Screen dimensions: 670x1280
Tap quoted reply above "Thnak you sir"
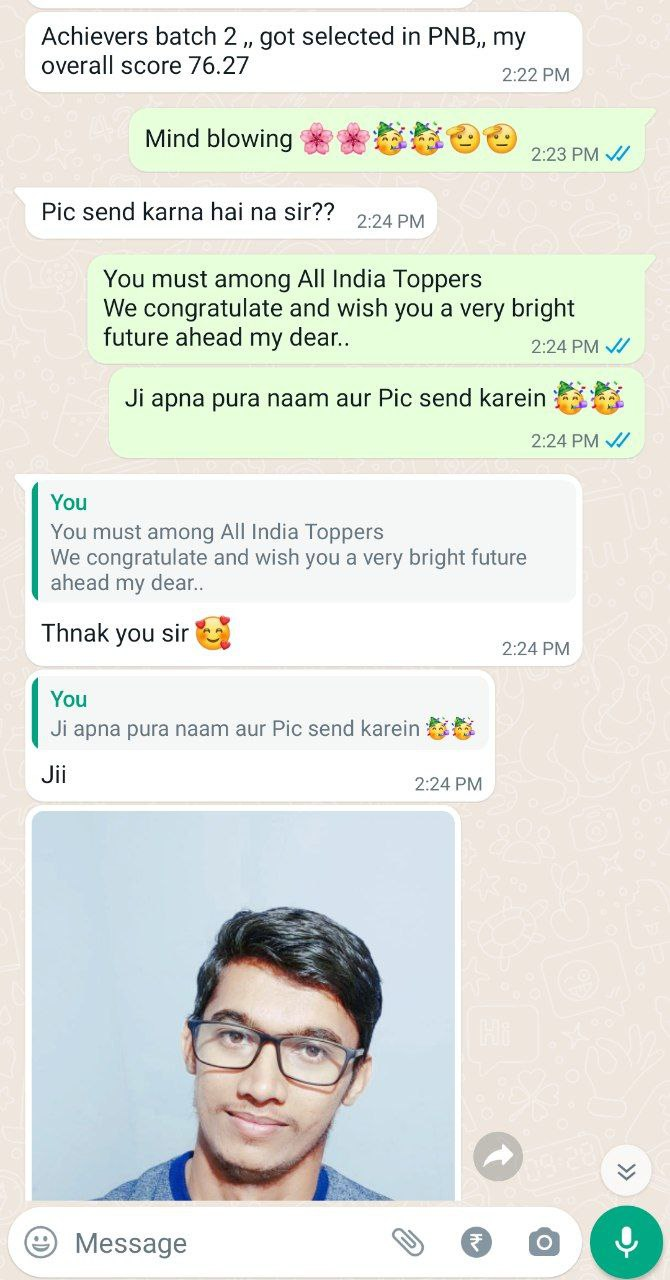point(304,540)
